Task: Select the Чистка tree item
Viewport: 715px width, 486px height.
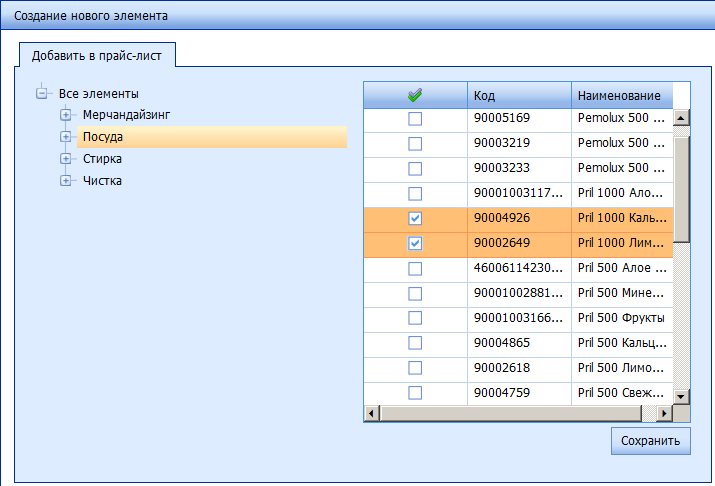Action: point(103,181)
